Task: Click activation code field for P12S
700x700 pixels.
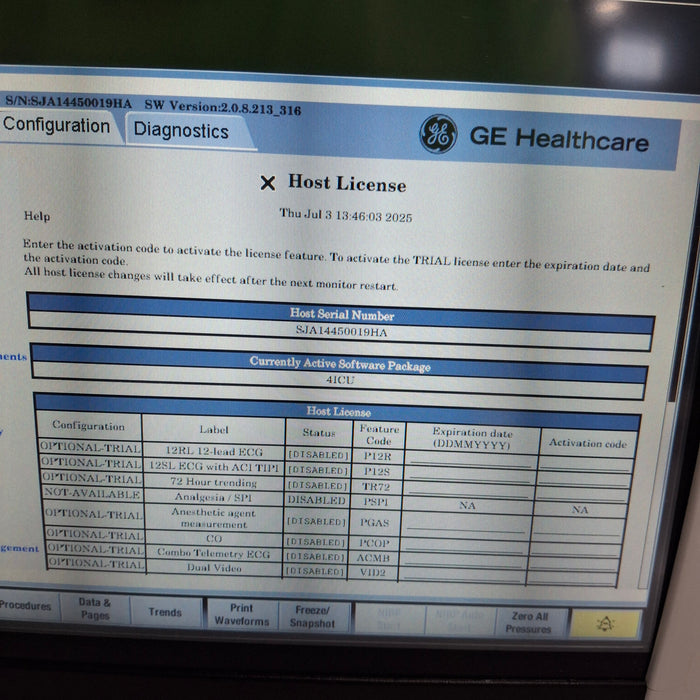Action: (584, 478)
